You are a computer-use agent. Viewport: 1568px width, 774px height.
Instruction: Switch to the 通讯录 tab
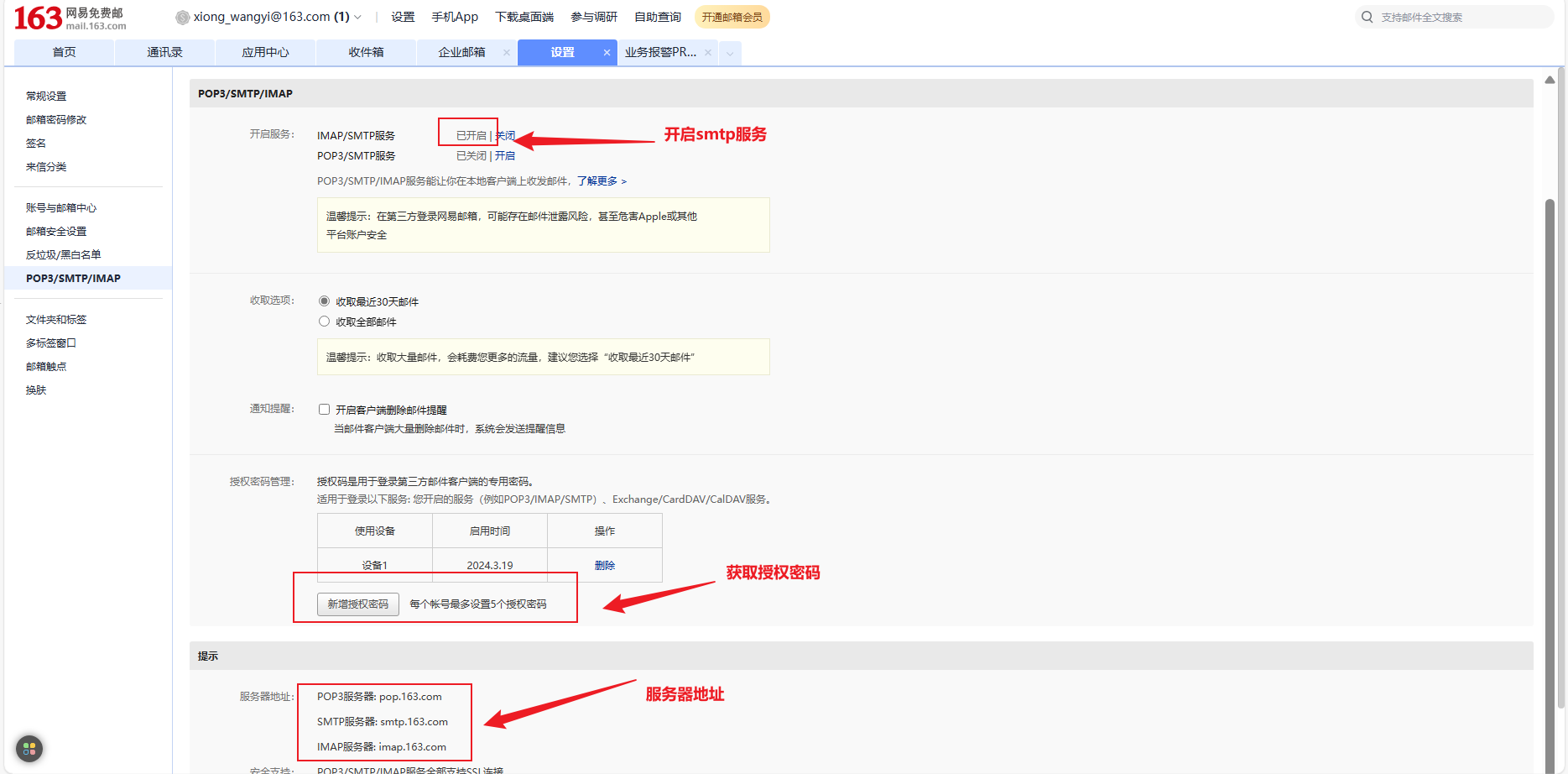pyautogui.click(x=165, y=52)
